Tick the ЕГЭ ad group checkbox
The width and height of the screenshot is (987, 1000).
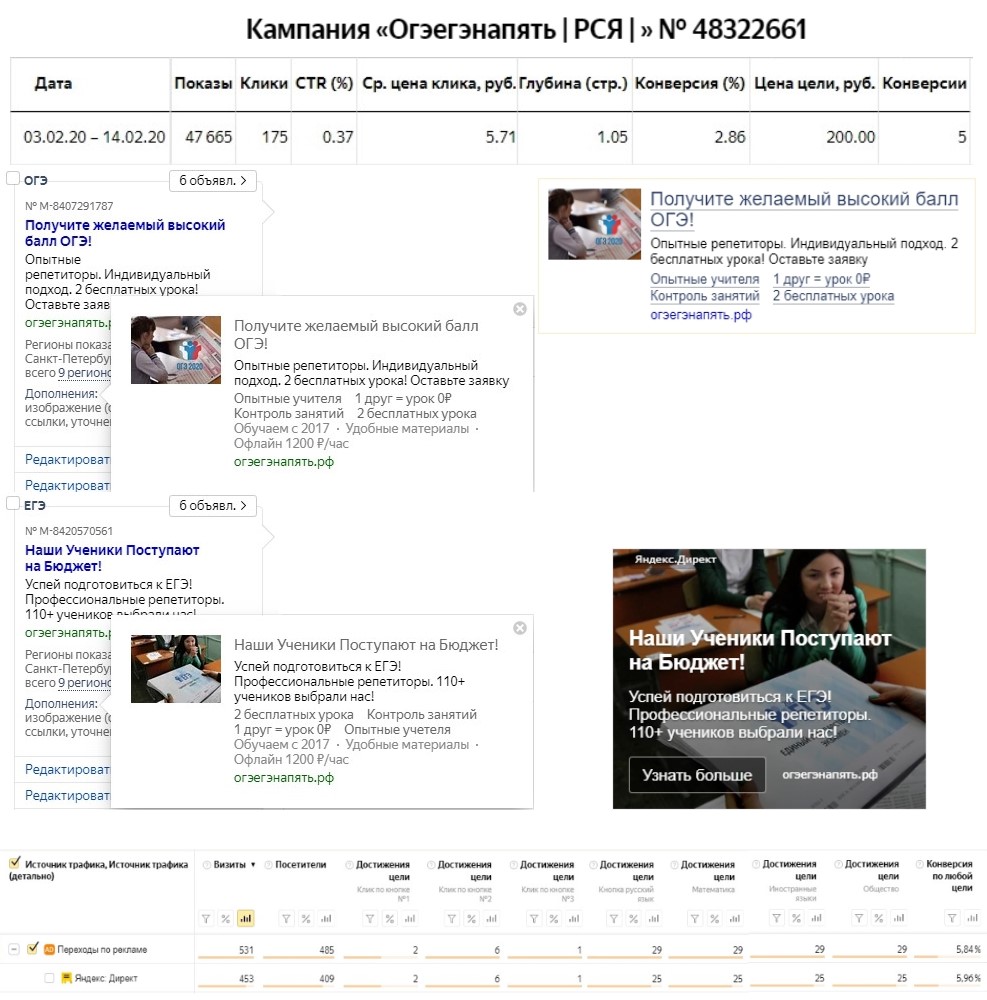13,503
